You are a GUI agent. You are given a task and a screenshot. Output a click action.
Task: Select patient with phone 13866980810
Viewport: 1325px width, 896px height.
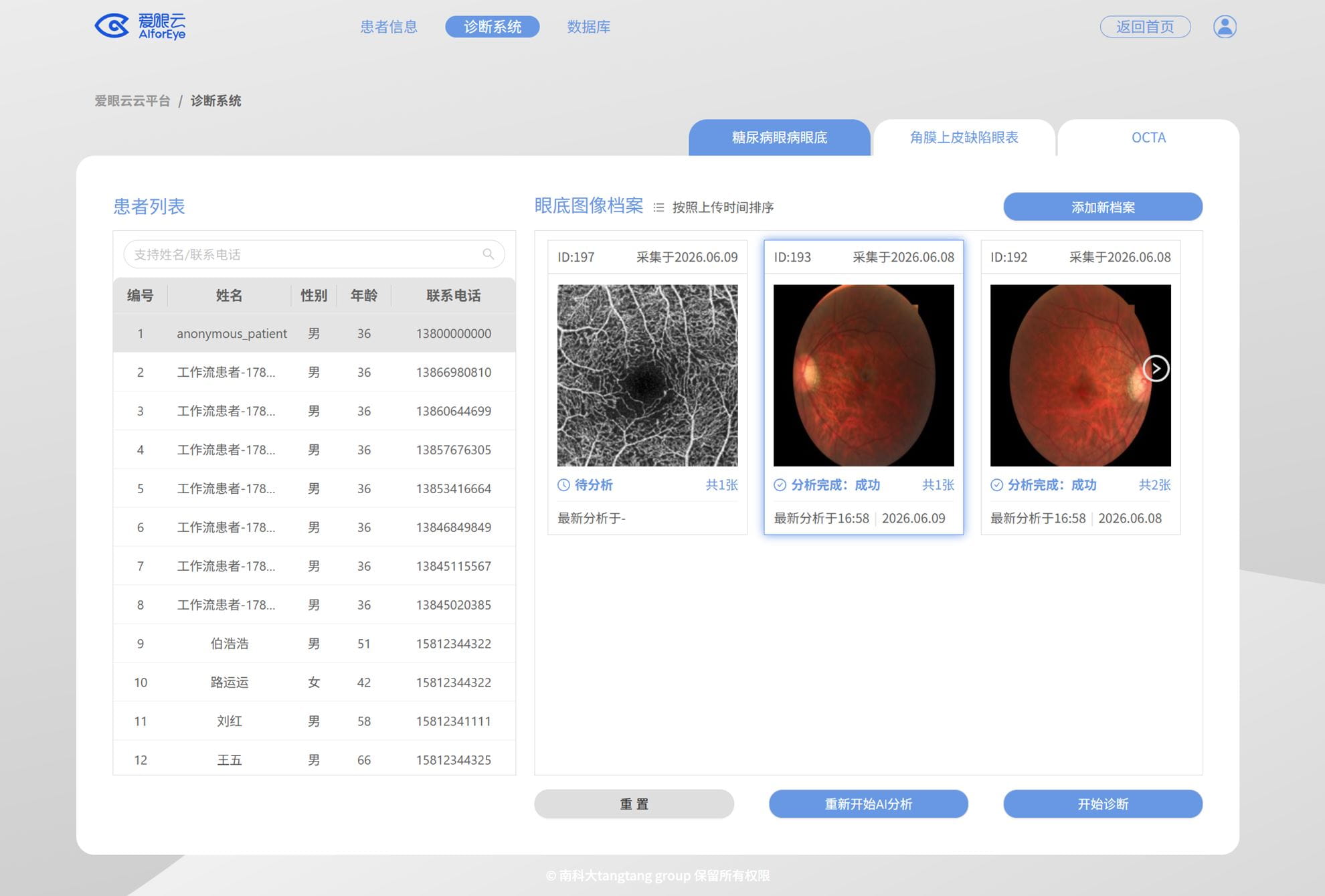click(x=315, y=372)
